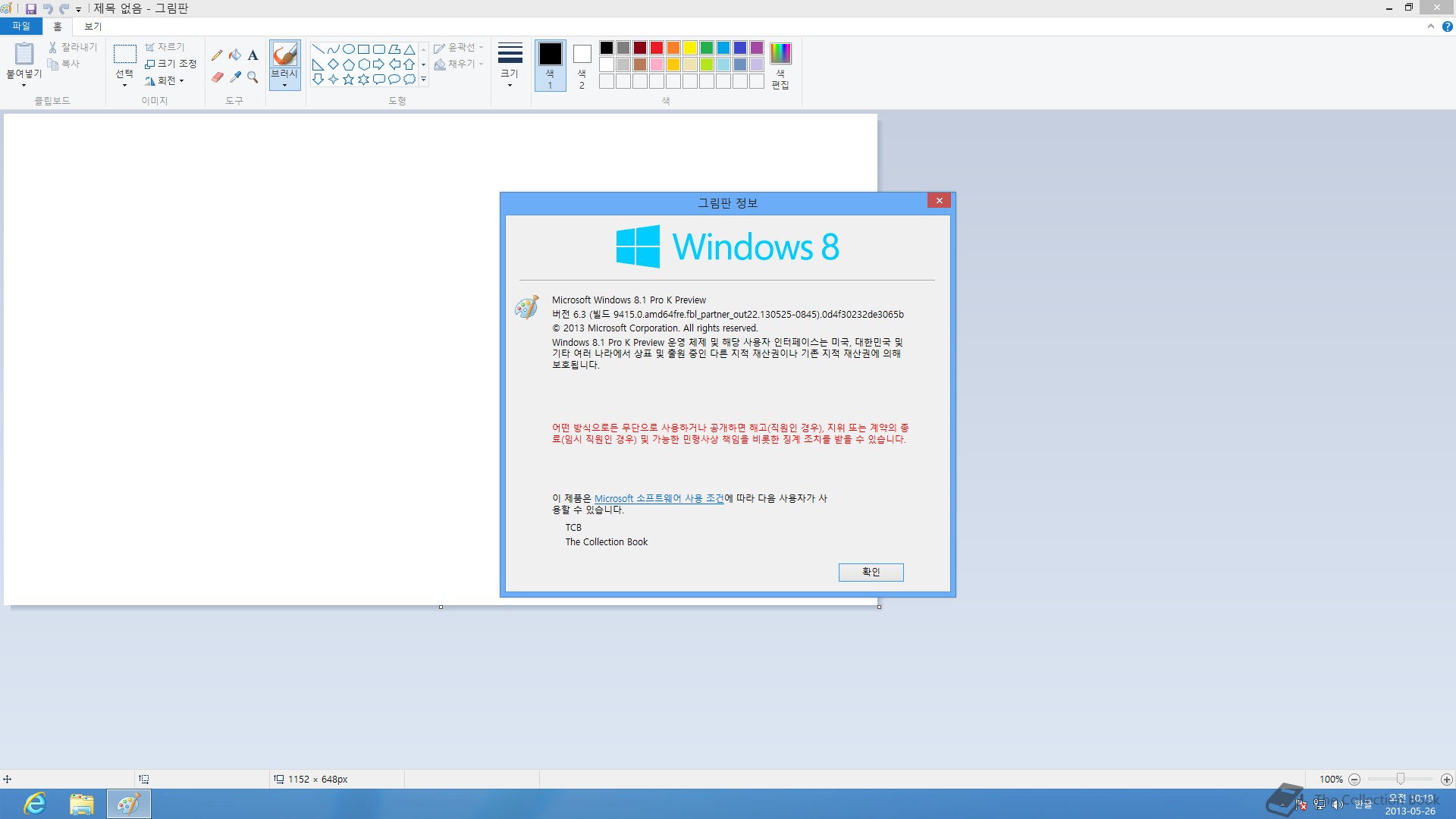Select the Fill with color bucket tool
The width and height of the screenshot is (1456, 819).
click(235, 55)
